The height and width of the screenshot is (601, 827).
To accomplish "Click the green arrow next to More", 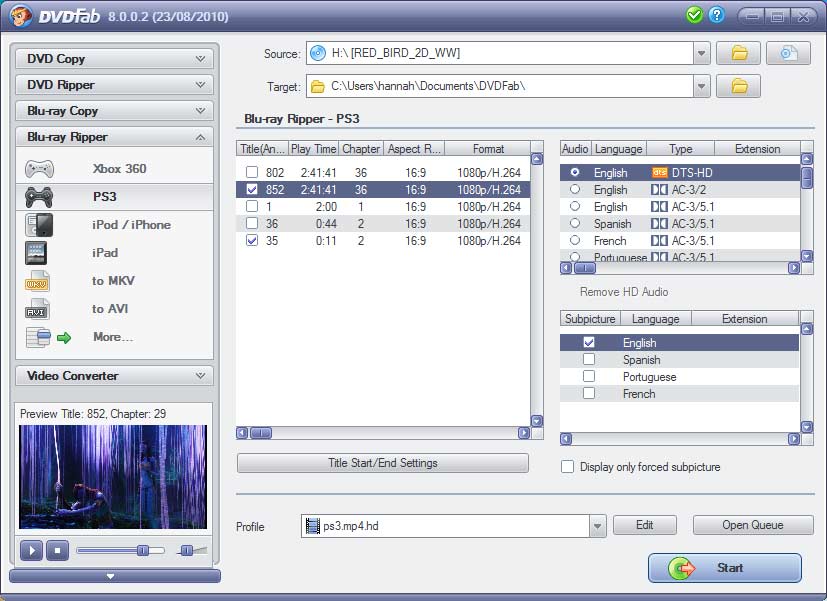I will coord(64,337).
